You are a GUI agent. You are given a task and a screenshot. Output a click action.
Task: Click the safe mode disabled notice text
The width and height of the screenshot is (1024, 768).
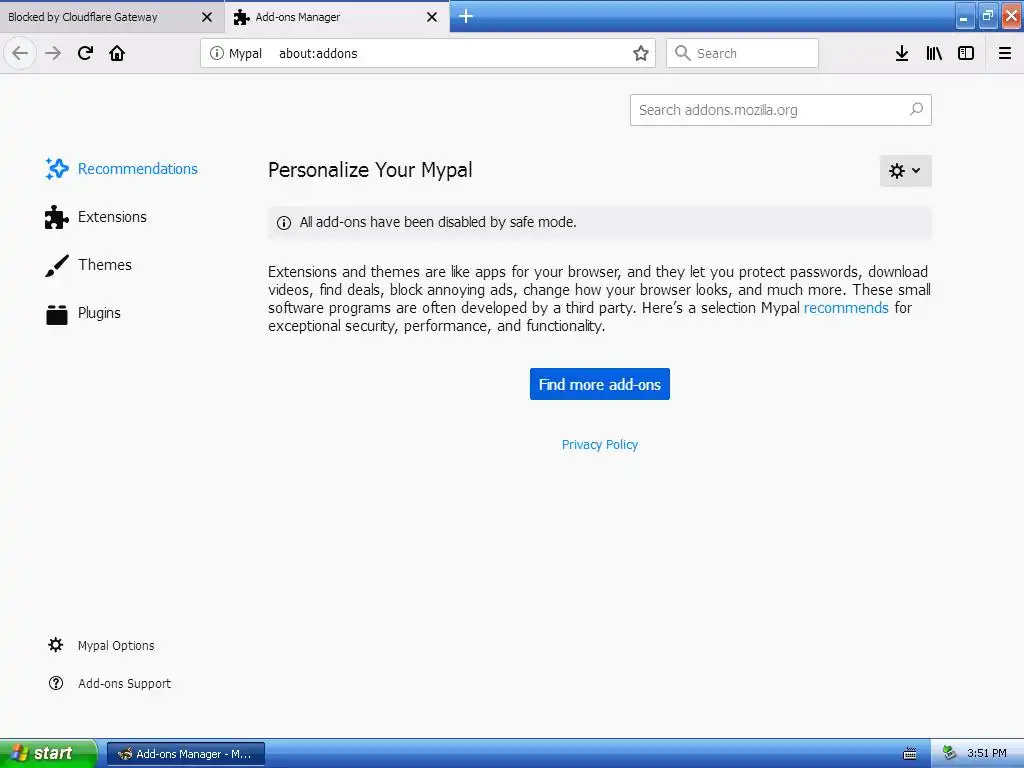[438, 222]
